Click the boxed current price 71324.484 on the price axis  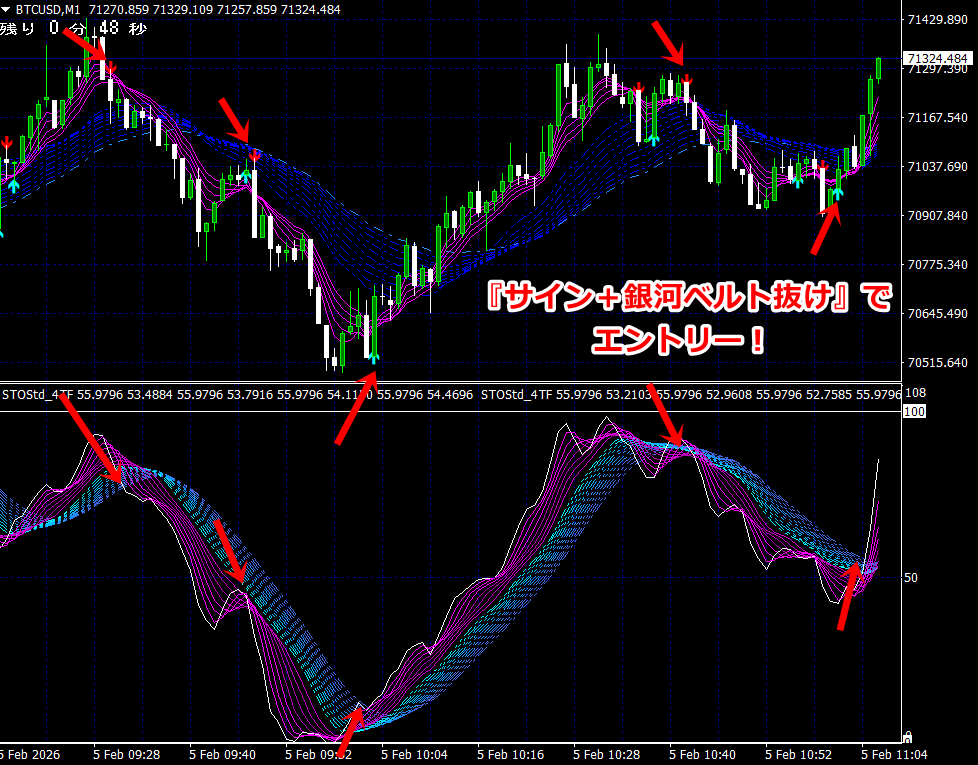pos(937,59)
